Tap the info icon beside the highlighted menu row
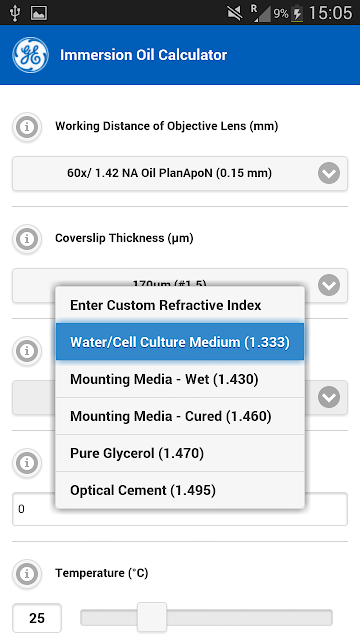 [x=27, y=351]
